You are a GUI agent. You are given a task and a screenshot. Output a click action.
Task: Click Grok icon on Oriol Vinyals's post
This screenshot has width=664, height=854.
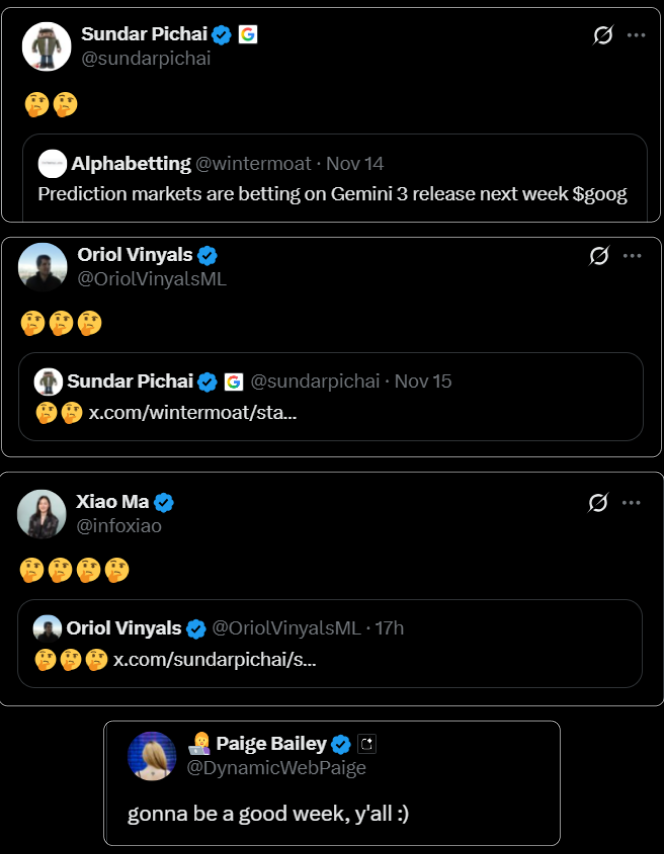[599, 256]
